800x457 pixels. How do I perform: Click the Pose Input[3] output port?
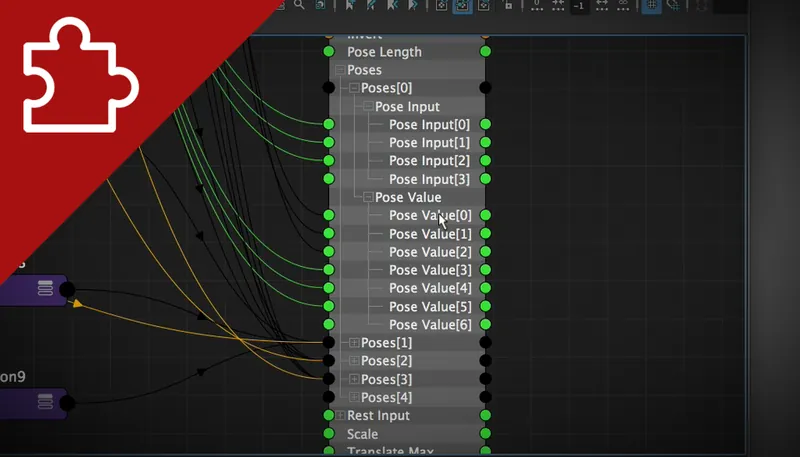click(x=486, y=179)
